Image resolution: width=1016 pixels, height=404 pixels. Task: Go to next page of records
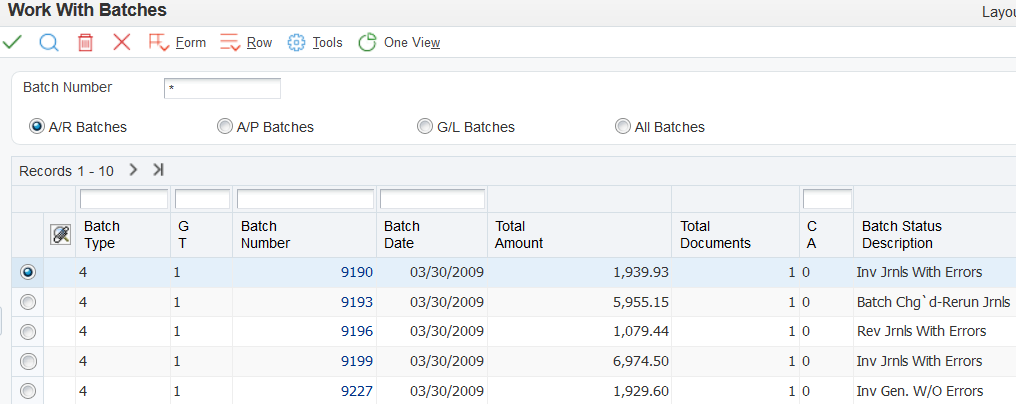[x=133, y=170]
